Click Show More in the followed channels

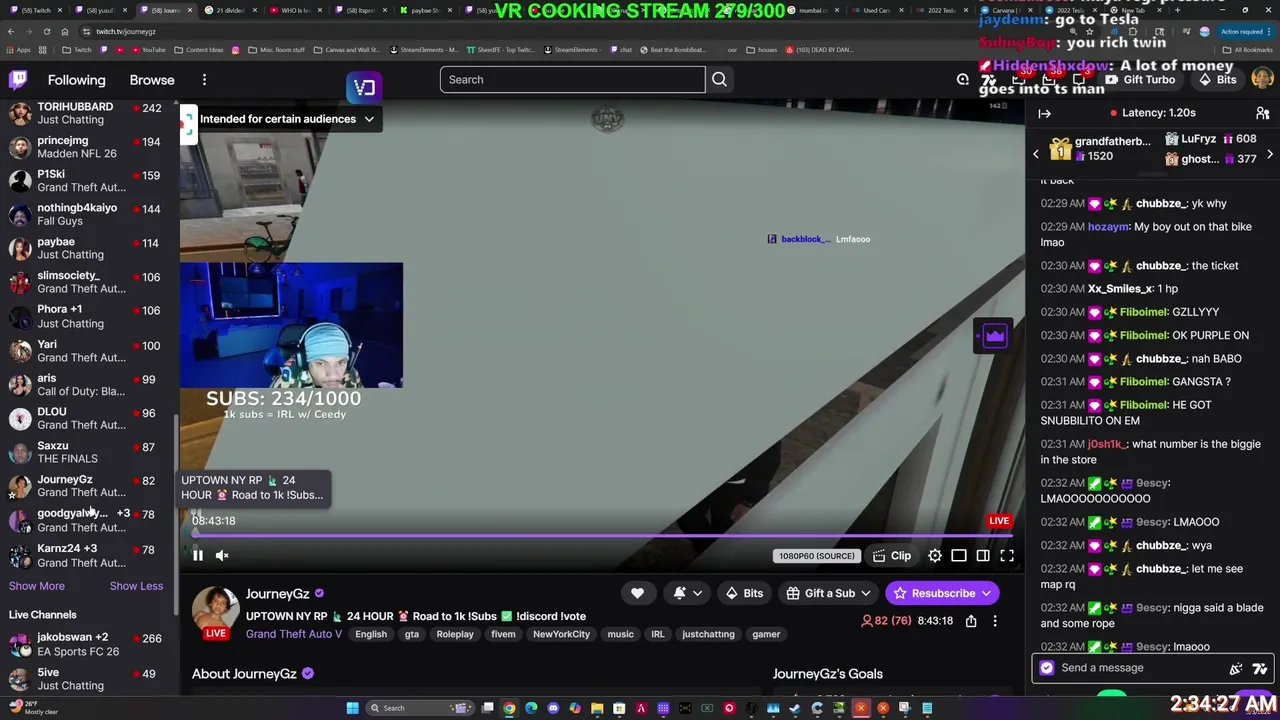point(37,586)
